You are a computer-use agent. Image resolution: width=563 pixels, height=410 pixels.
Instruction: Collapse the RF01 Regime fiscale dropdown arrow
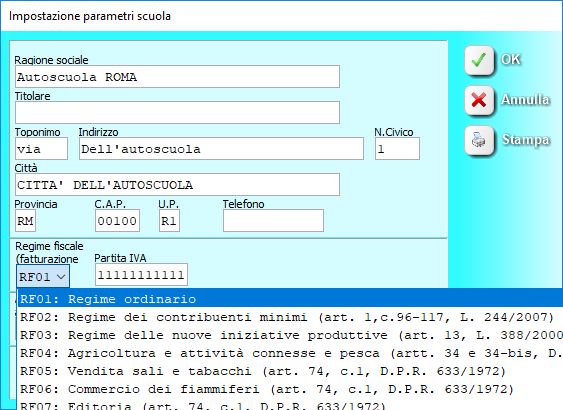click(x=61, y=277)
